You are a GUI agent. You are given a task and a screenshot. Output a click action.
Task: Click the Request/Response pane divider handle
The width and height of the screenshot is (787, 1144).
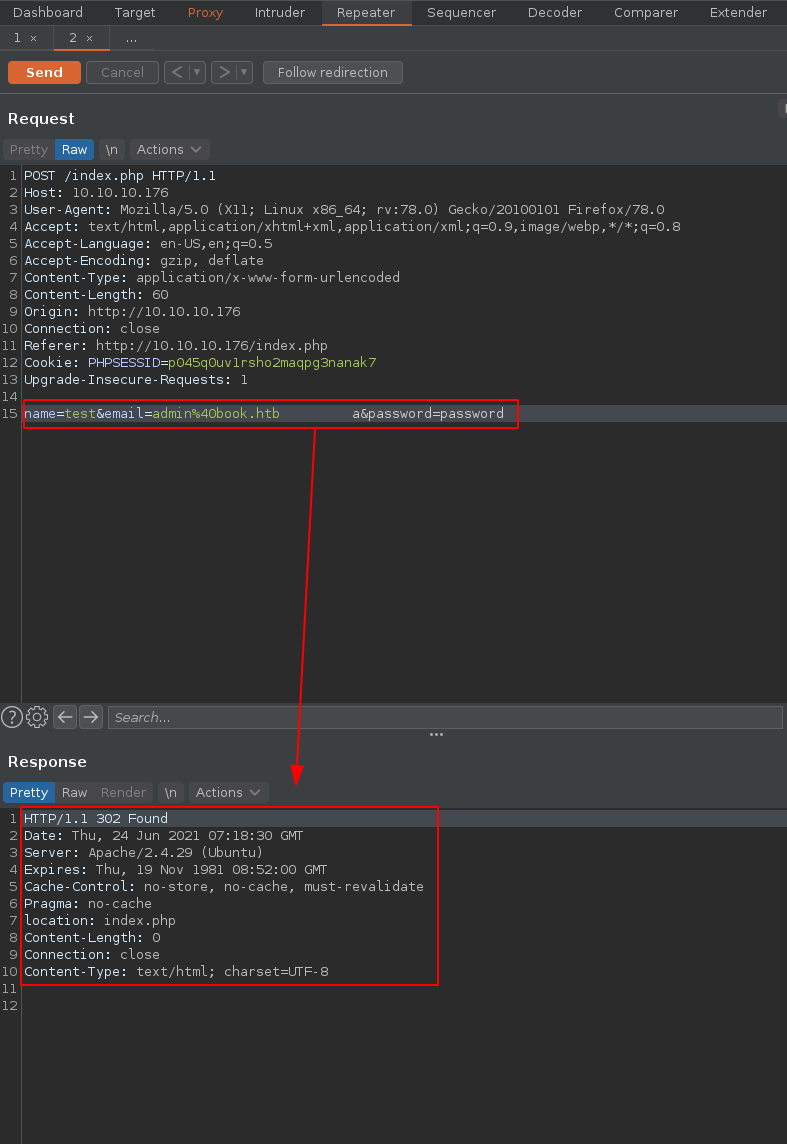436,734
